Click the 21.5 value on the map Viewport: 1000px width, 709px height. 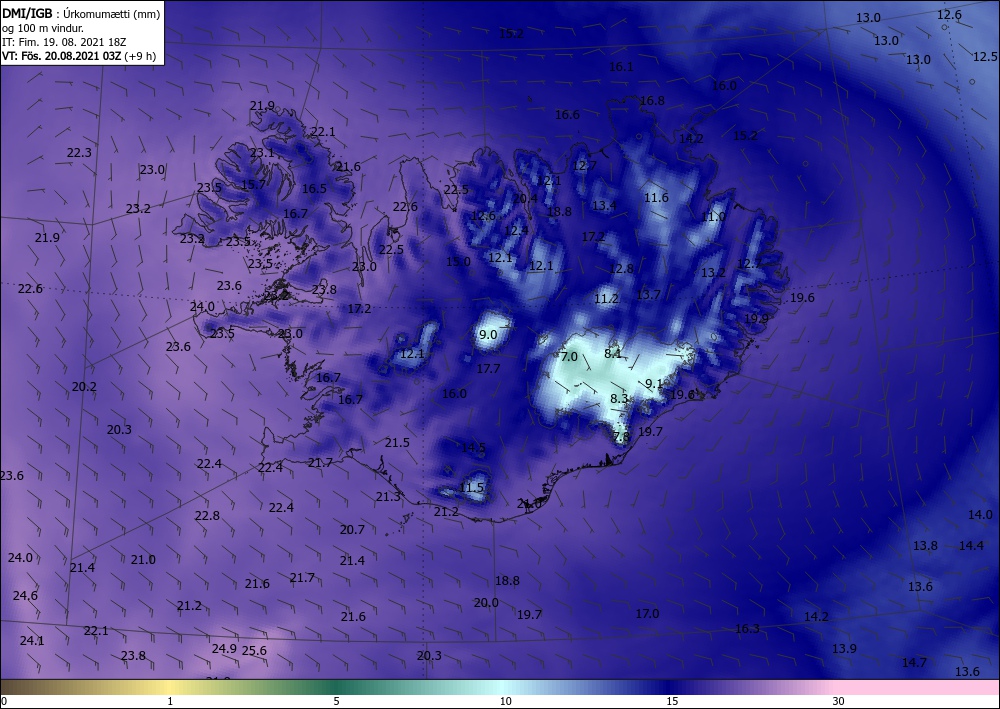click(x=397, y=442)
